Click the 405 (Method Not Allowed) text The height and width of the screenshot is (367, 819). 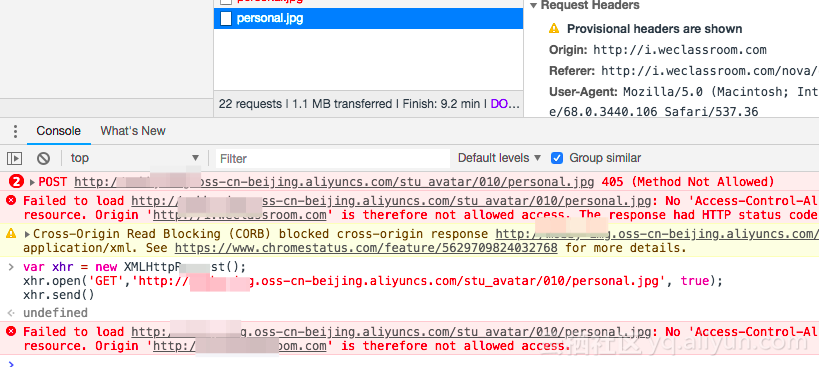pyautogui.click(x=688, y=182)
